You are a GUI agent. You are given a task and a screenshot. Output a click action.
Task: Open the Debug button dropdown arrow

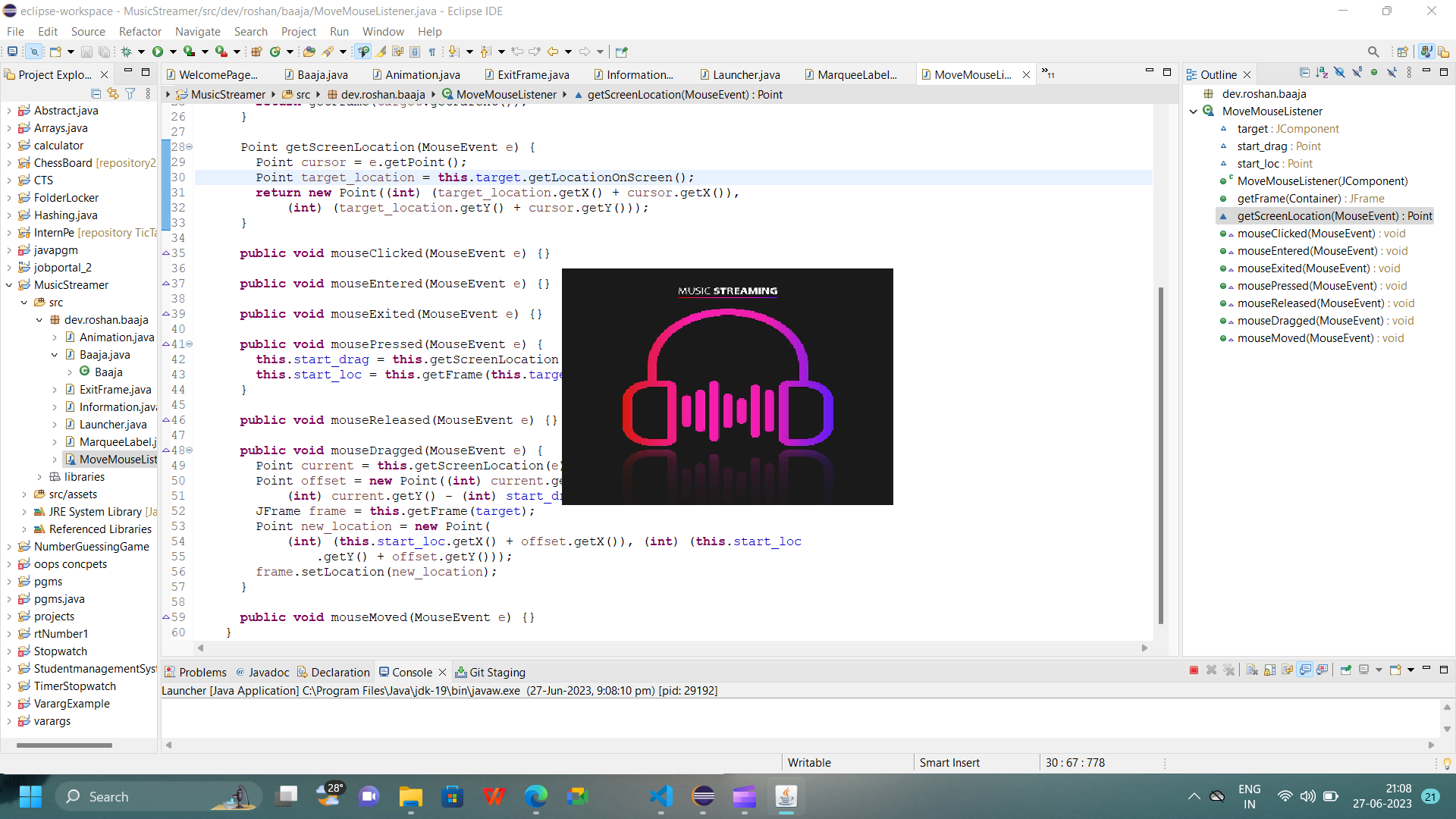click(141, 52)
